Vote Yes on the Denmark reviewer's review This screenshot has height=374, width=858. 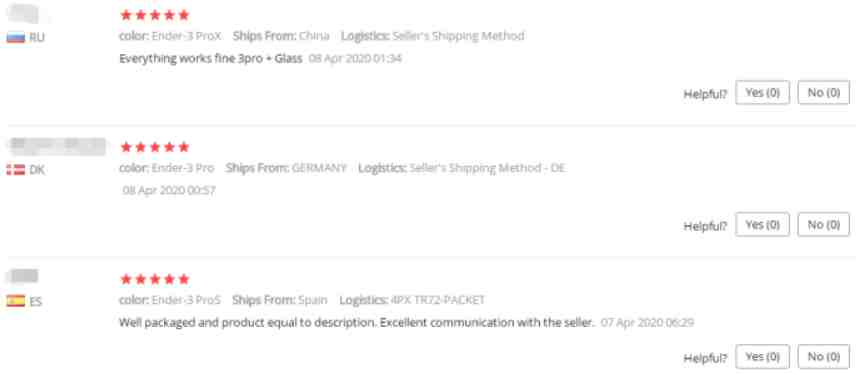[x=762, y=225]
